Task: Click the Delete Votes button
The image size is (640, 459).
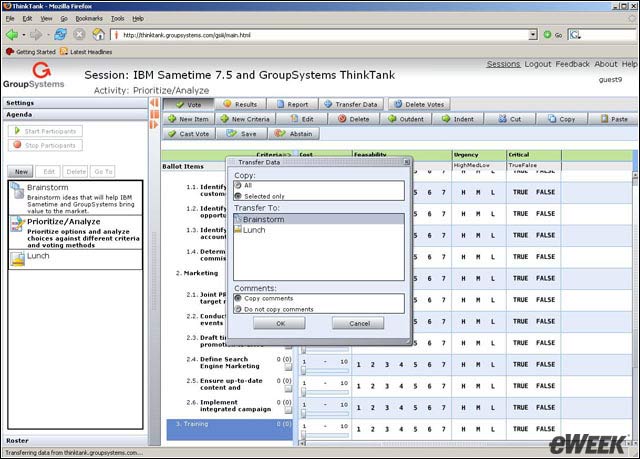Action: point(419,104)
